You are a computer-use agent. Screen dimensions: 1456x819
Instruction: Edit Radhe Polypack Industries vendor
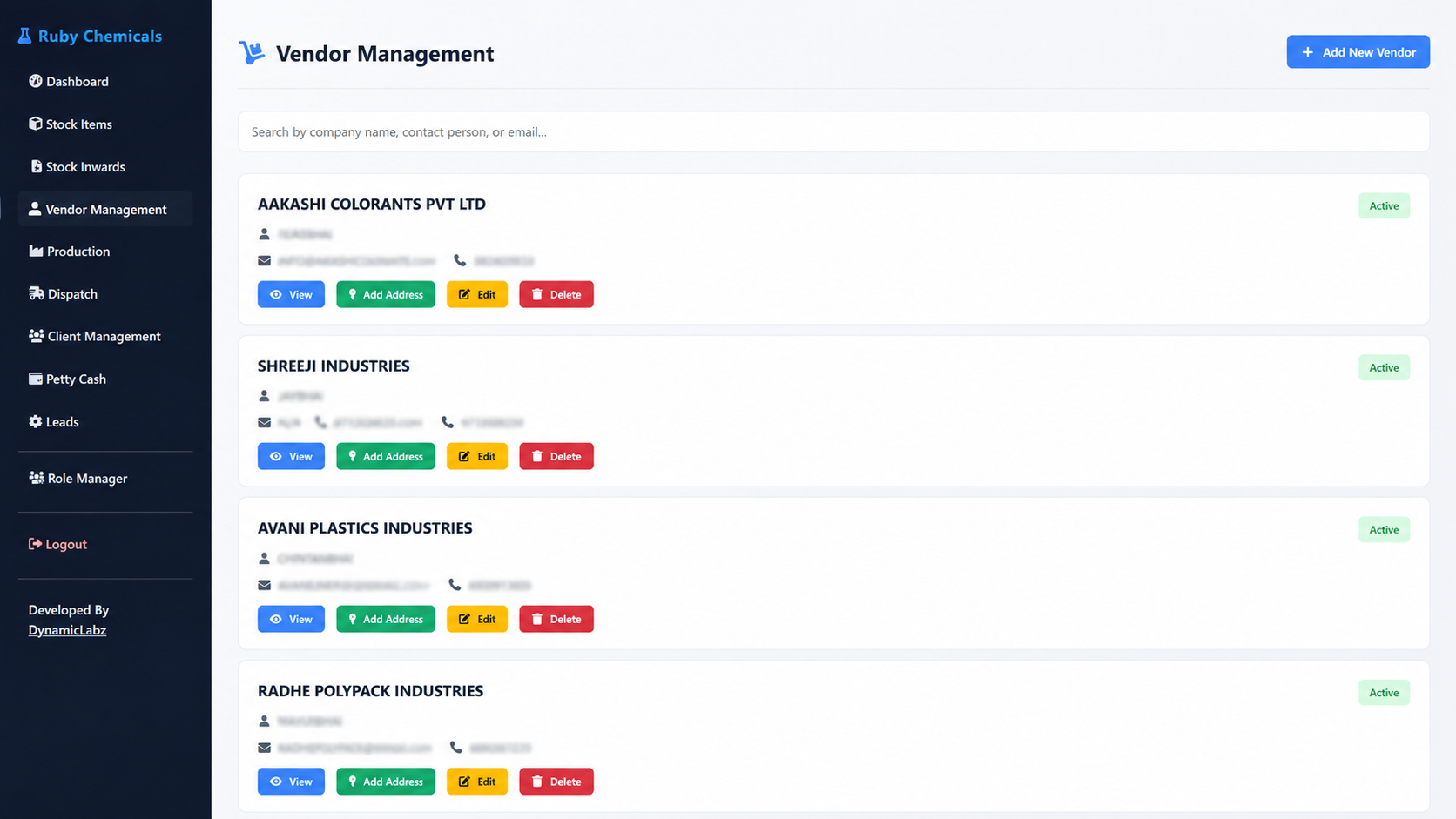point(477,782)
